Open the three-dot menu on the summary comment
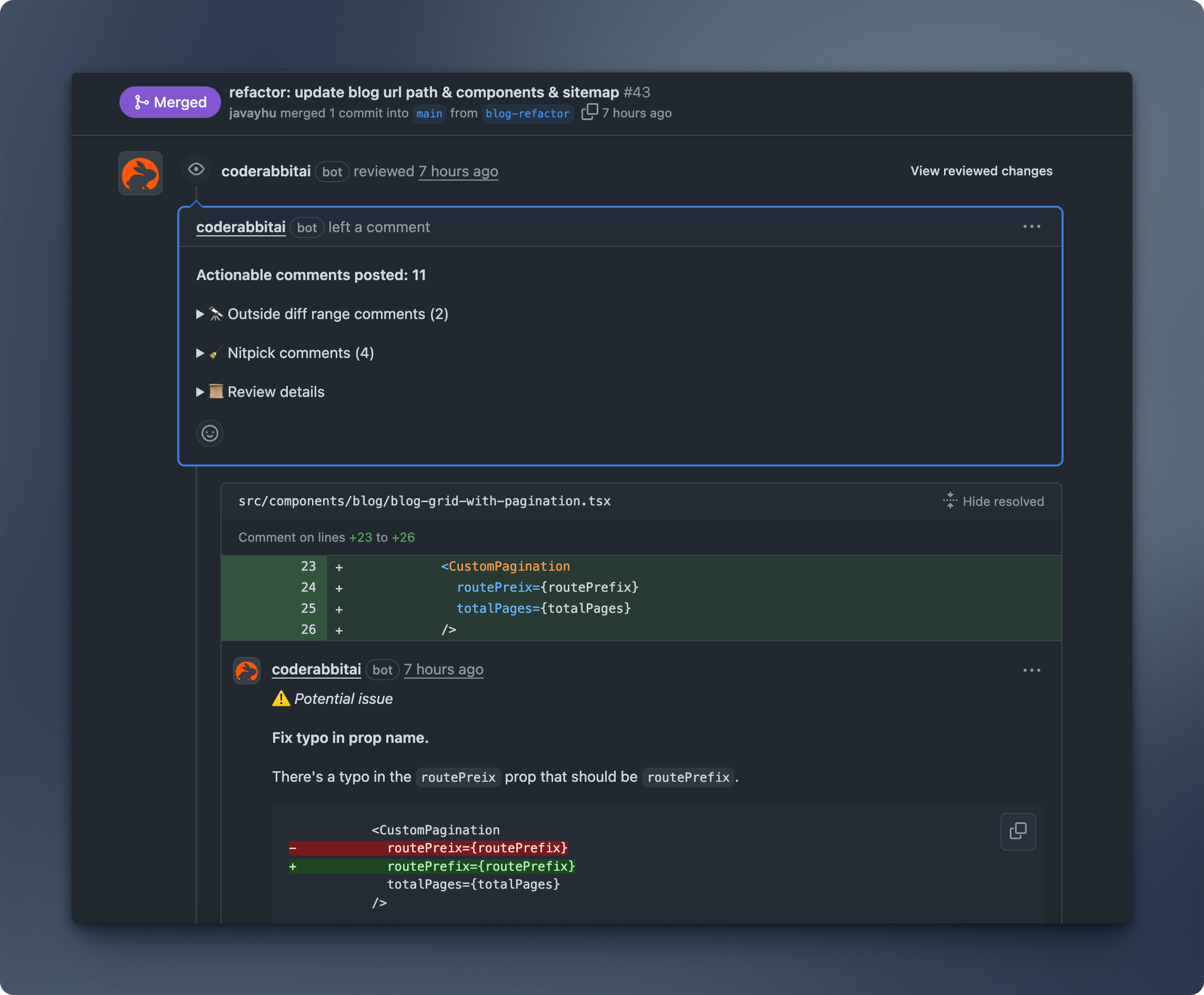The image size is (1204, 995). (x=1031, y=227)
